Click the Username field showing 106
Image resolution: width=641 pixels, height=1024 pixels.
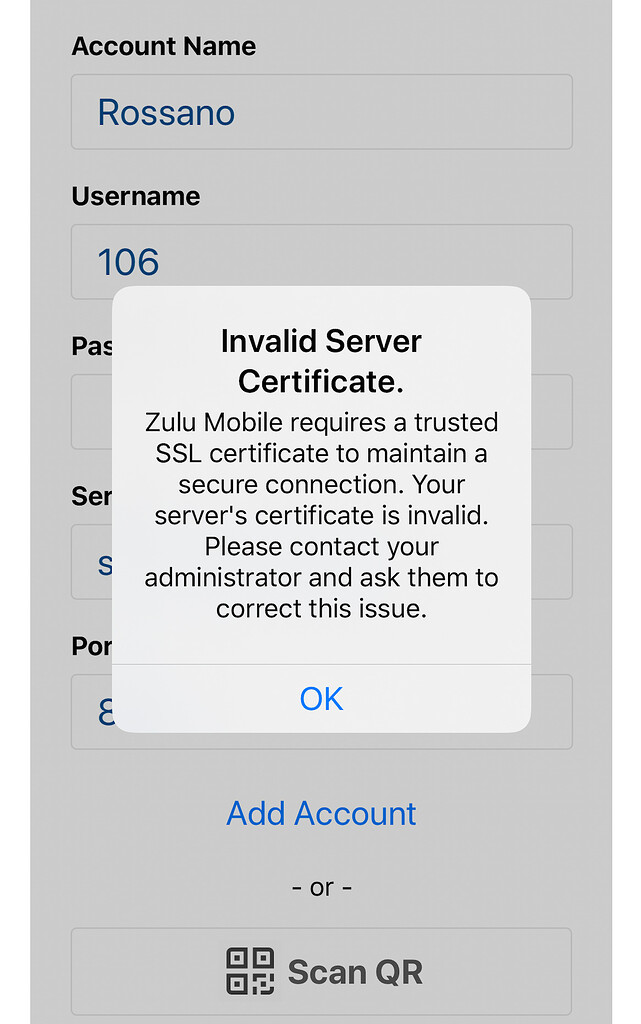322,262
